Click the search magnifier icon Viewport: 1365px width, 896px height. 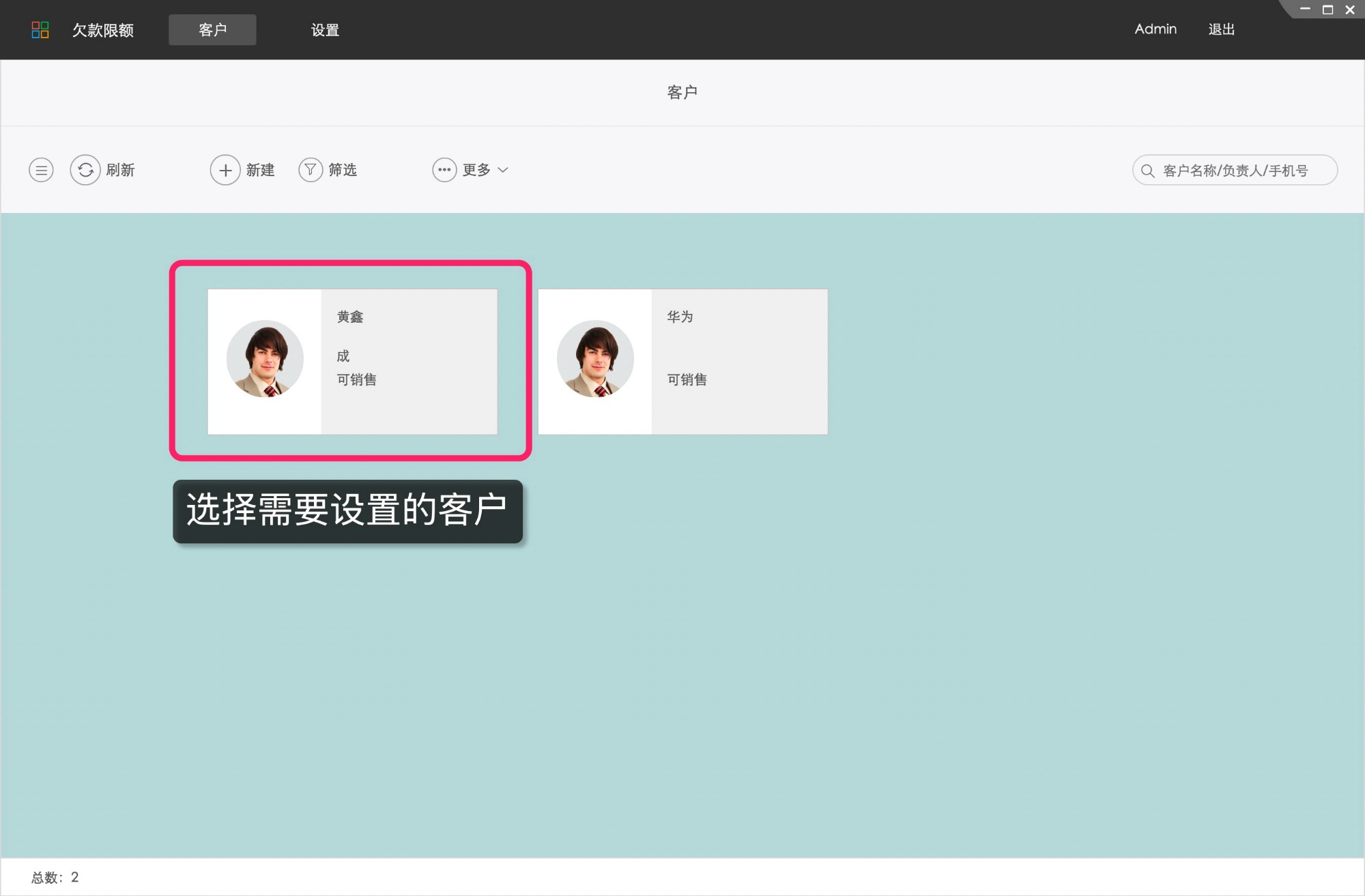click(x=1148, y=171)
